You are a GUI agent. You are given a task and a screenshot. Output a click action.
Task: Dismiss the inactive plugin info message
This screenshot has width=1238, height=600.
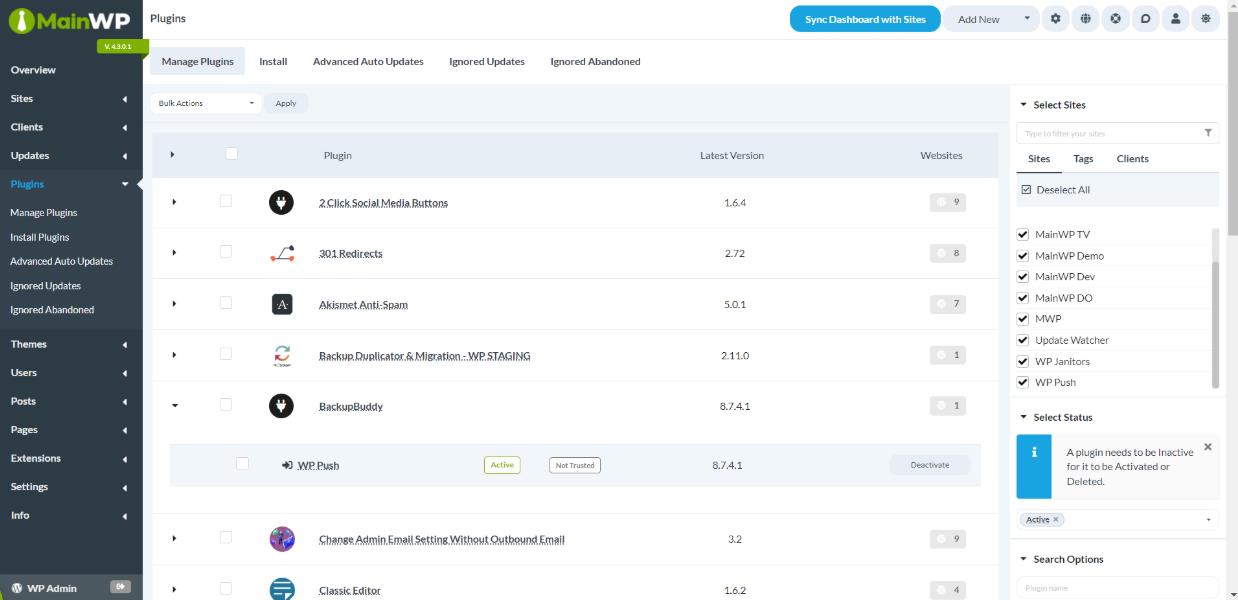click(1207, 447)
